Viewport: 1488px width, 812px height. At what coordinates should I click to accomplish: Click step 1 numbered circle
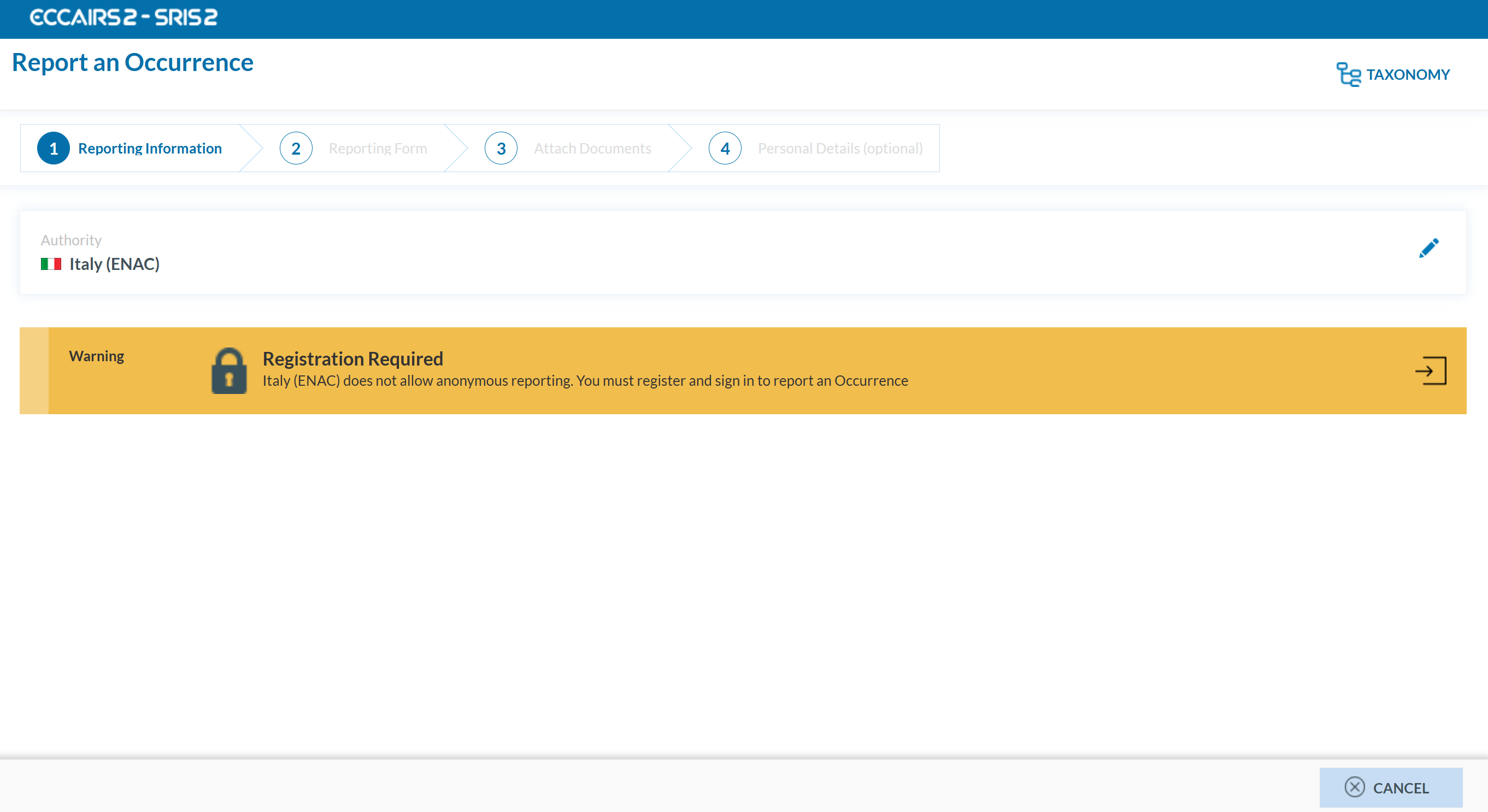pos(53,149)
